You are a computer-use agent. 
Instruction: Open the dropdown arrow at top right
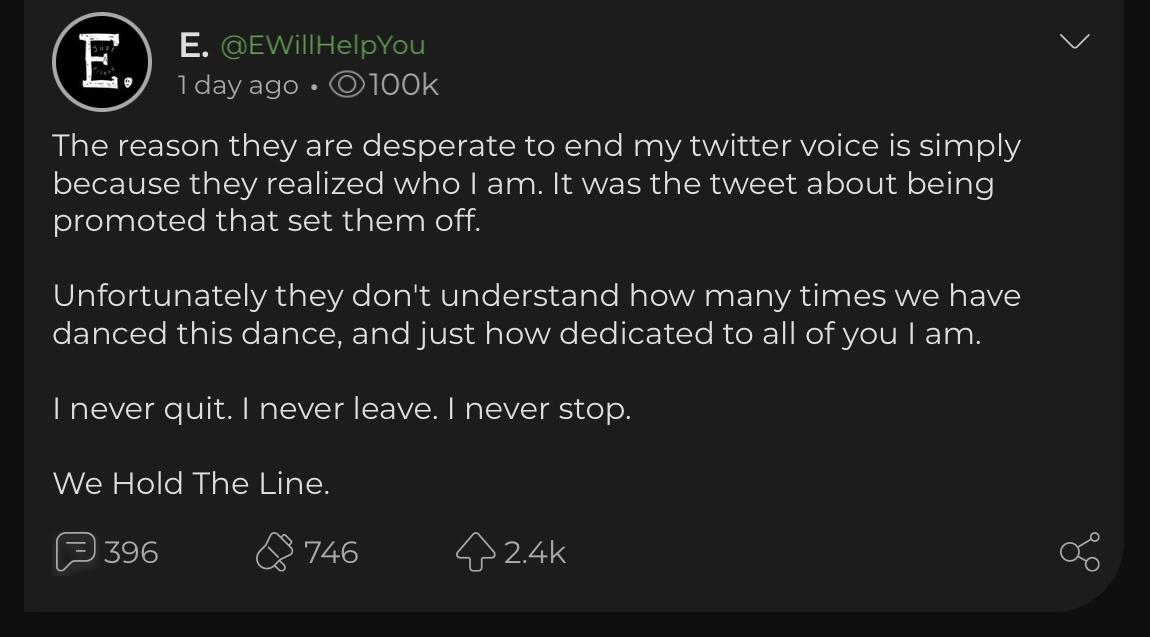tap(1073, 41)
